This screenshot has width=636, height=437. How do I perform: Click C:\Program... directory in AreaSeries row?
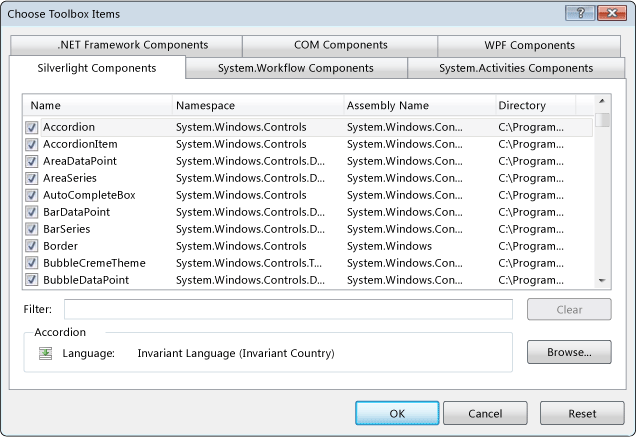(x=531, y=178)
